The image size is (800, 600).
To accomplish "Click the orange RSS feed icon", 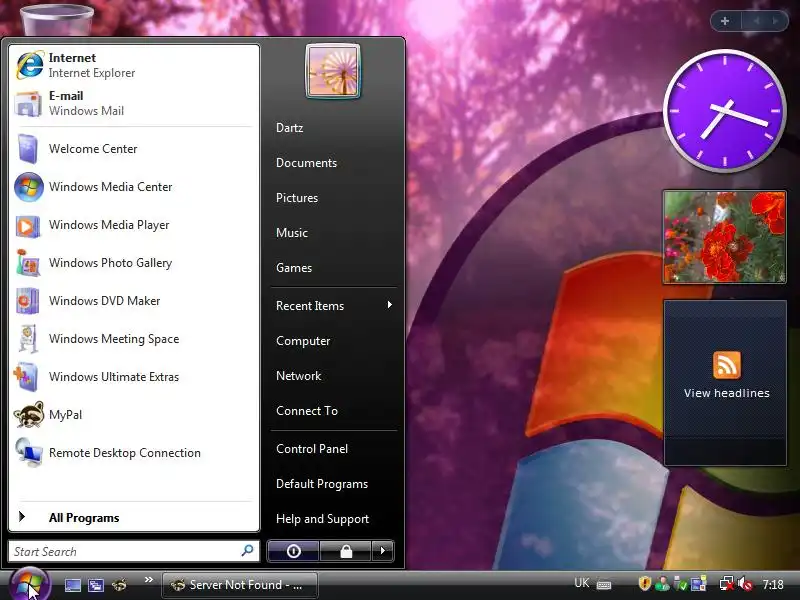I will point(727,365).
